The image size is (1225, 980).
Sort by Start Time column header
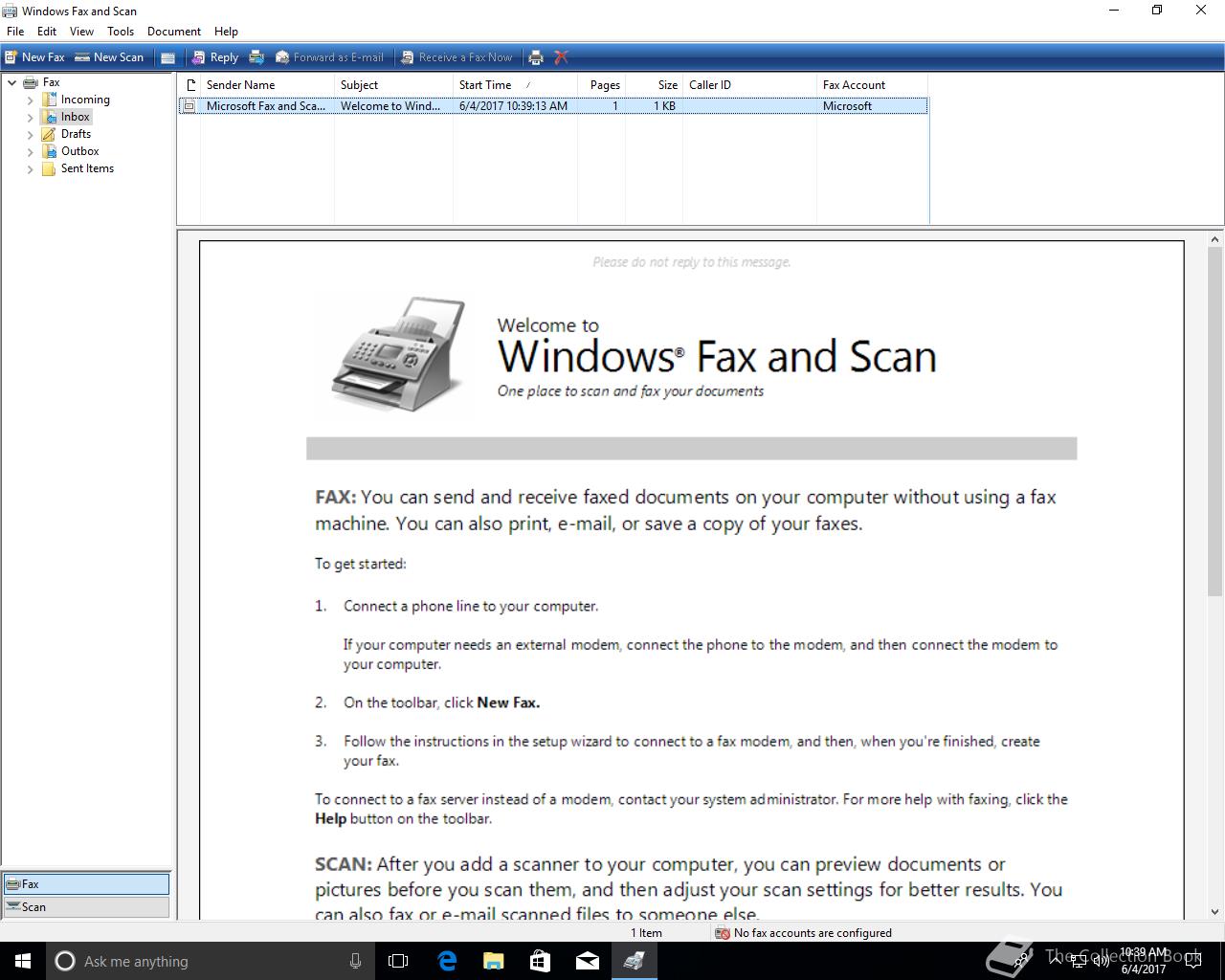(515, 85)
